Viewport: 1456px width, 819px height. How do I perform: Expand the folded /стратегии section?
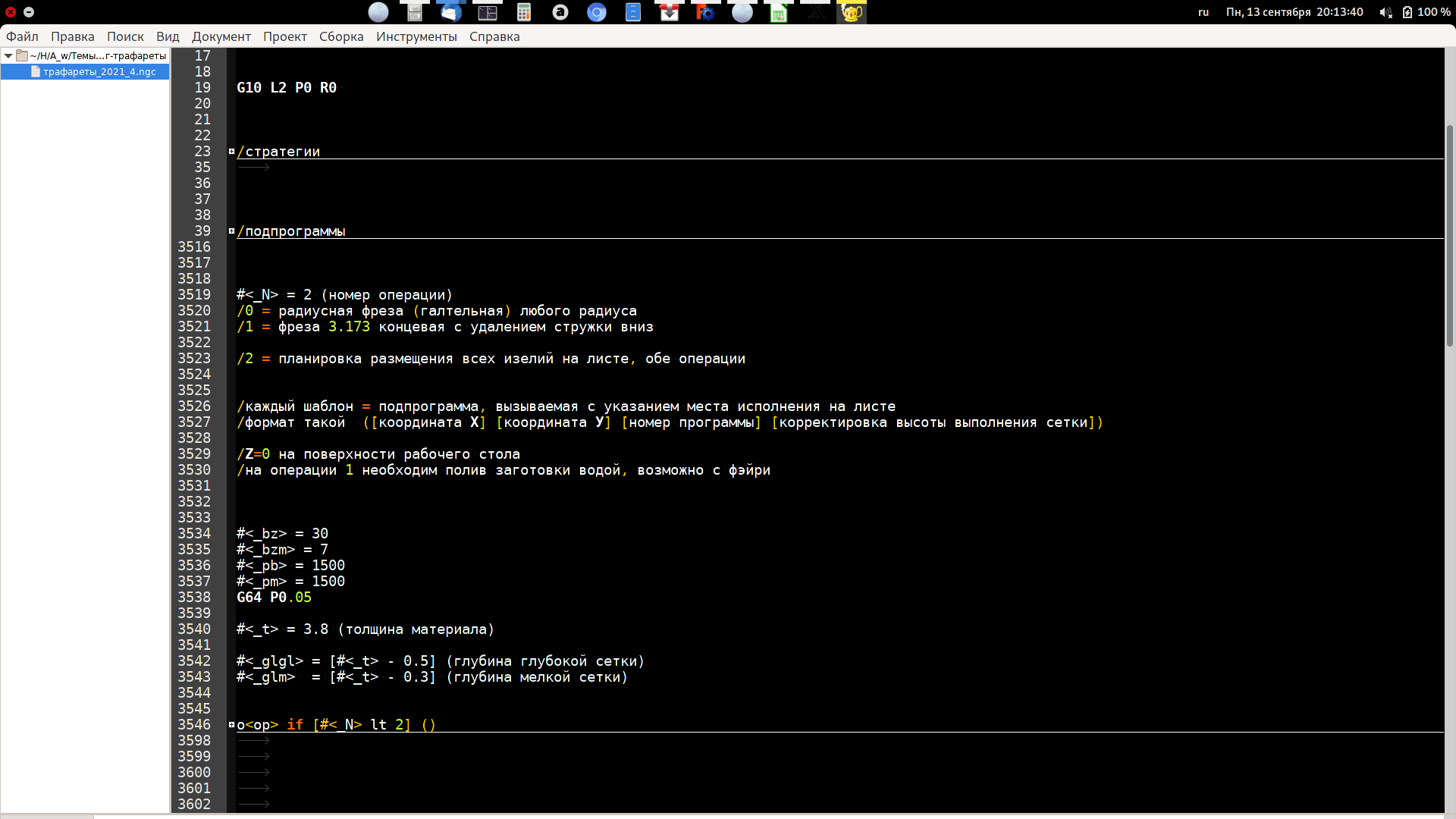(x=231, y=152)
